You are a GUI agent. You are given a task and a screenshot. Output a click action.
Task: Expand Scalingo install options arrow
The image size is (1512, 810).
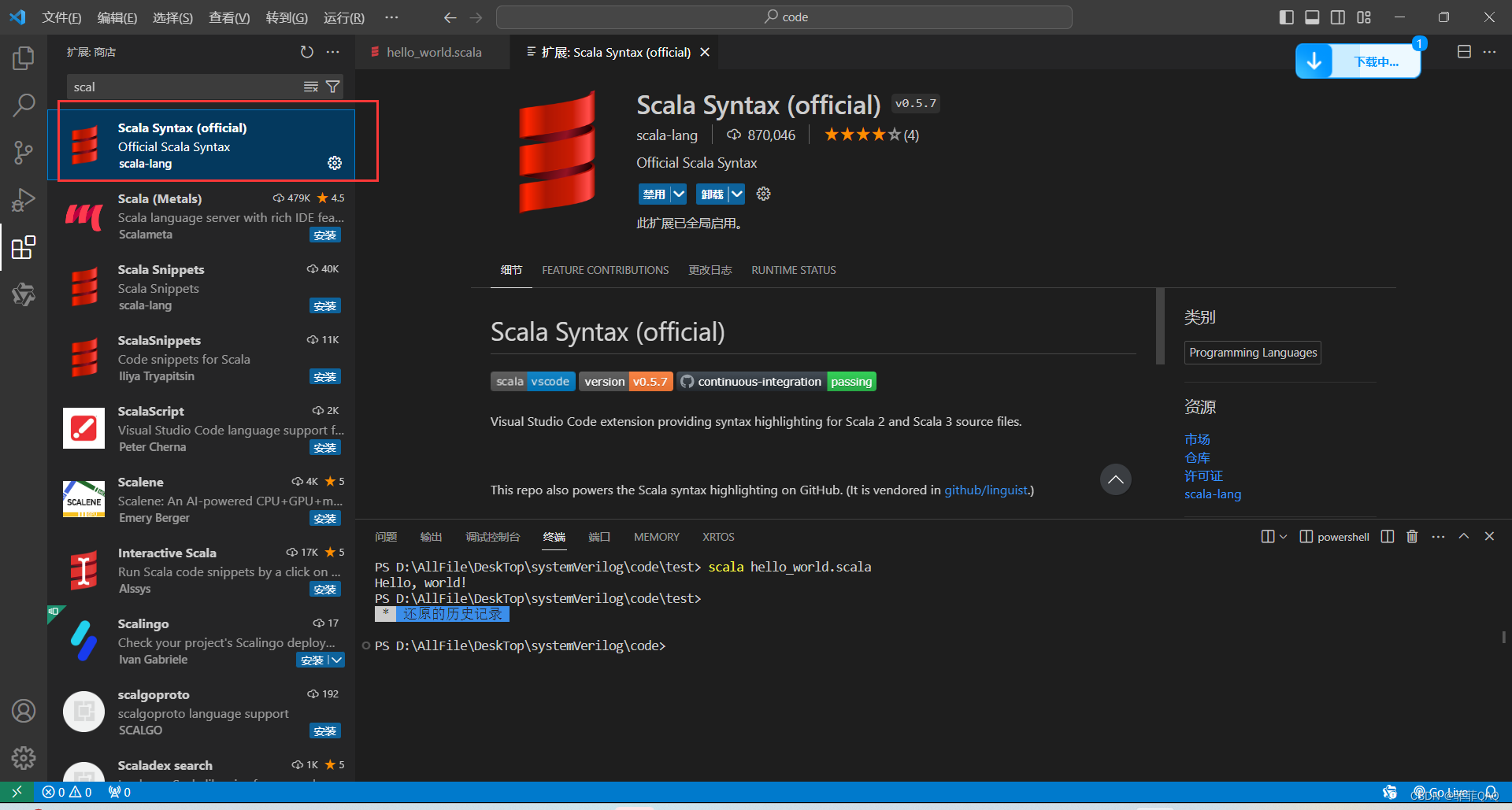(x=336, y=660)
